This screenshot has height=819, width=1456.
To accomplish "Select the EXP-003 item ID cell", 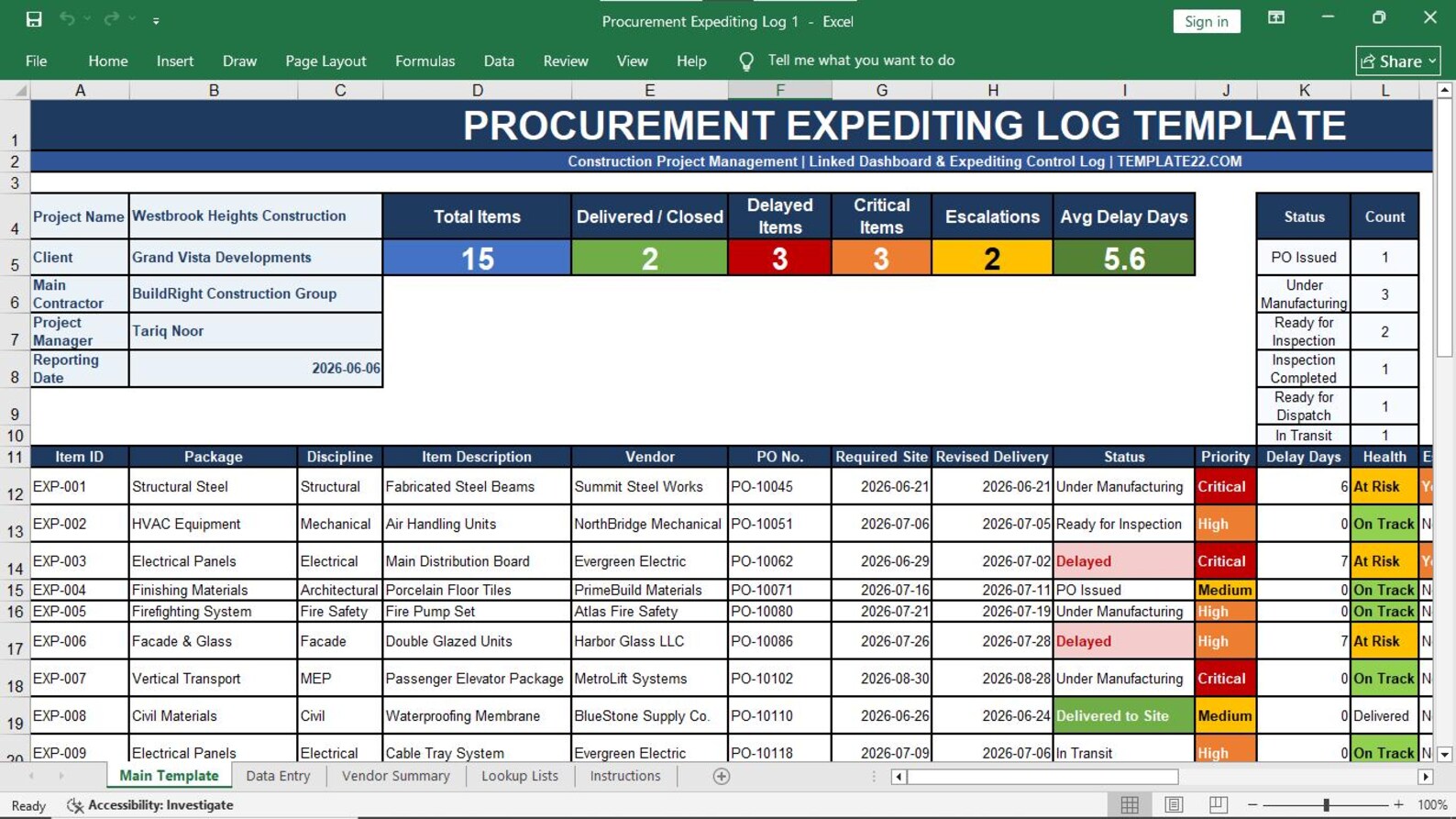I will 80,561.
